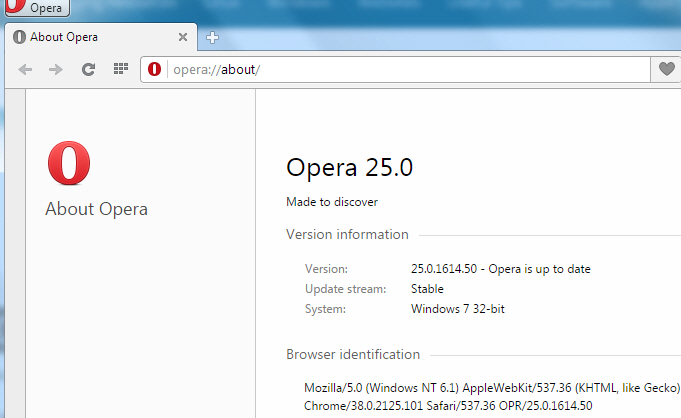Select the About Opera tab
681x418 pixels.
tap(101, 37)
